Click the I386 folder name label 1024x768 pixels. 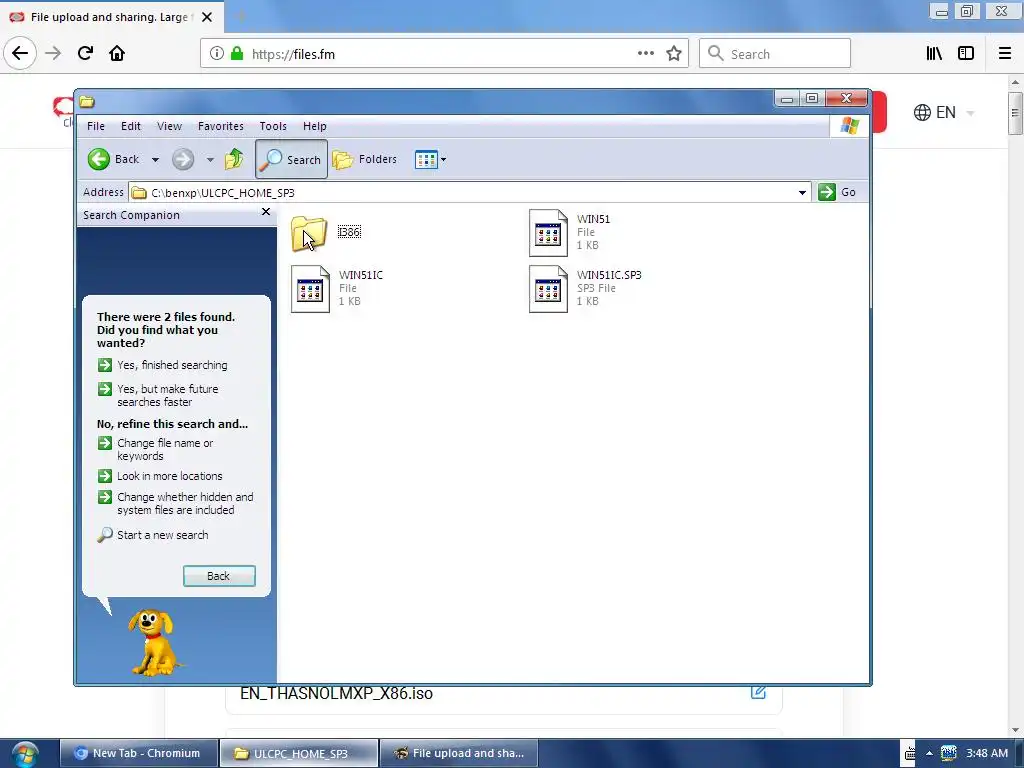[349, 232]
